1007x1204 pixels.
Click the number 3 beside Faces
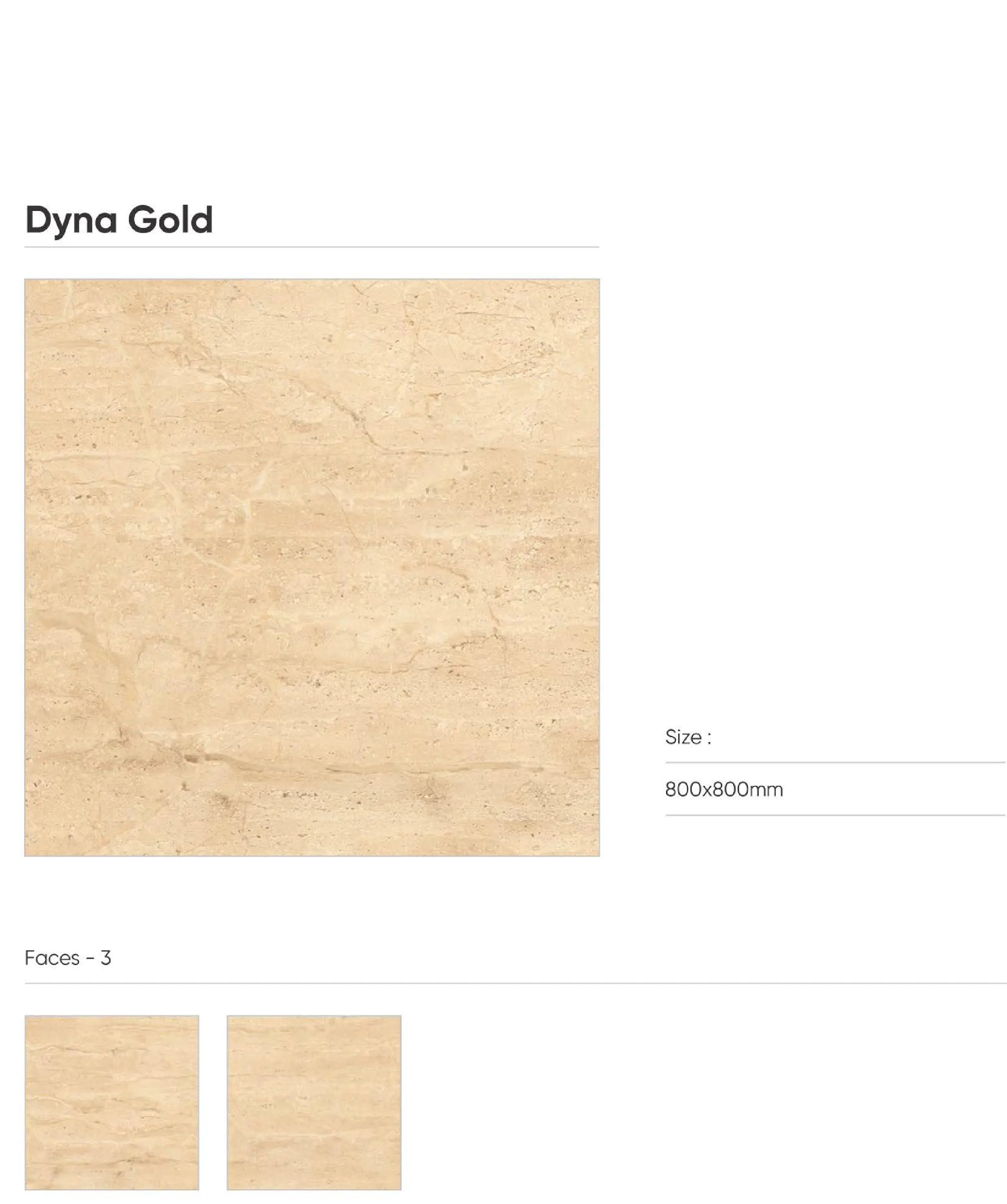coord(106,958)
